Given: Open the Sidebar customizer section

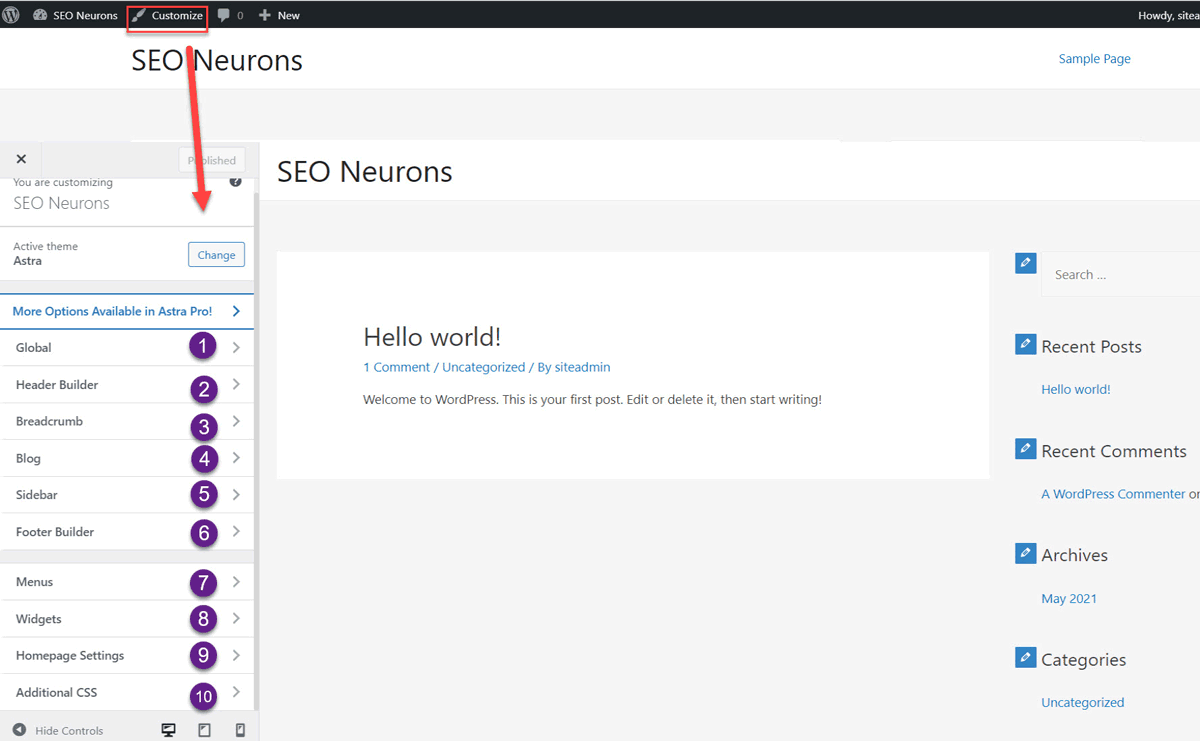Looking at the screenshot, I should coord(127,495).
